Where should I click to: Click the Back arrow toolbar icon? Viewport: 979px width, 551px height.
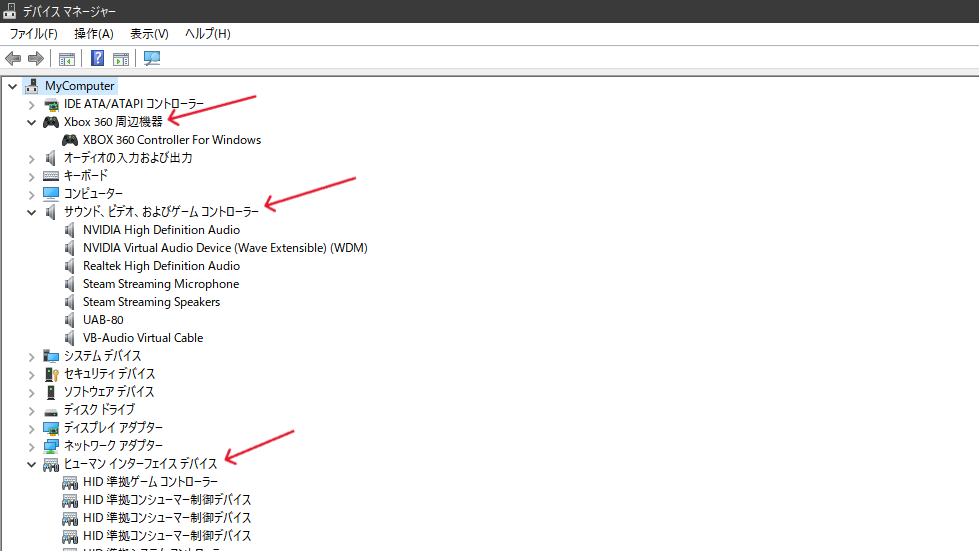13,59
